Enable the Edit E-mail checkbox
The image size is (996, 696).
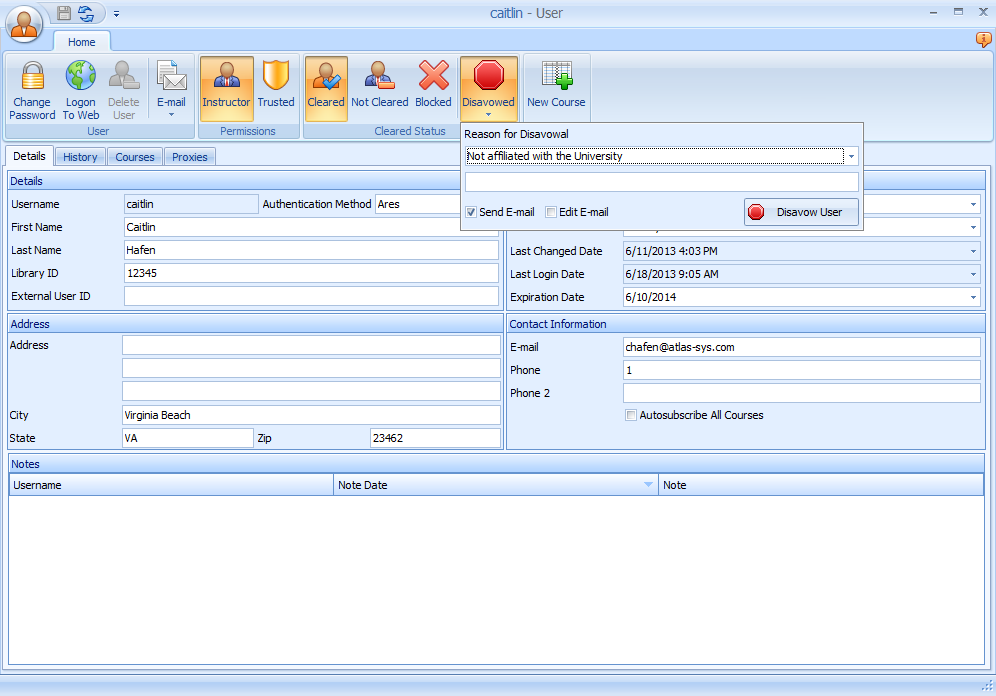(x=551, y=211)
